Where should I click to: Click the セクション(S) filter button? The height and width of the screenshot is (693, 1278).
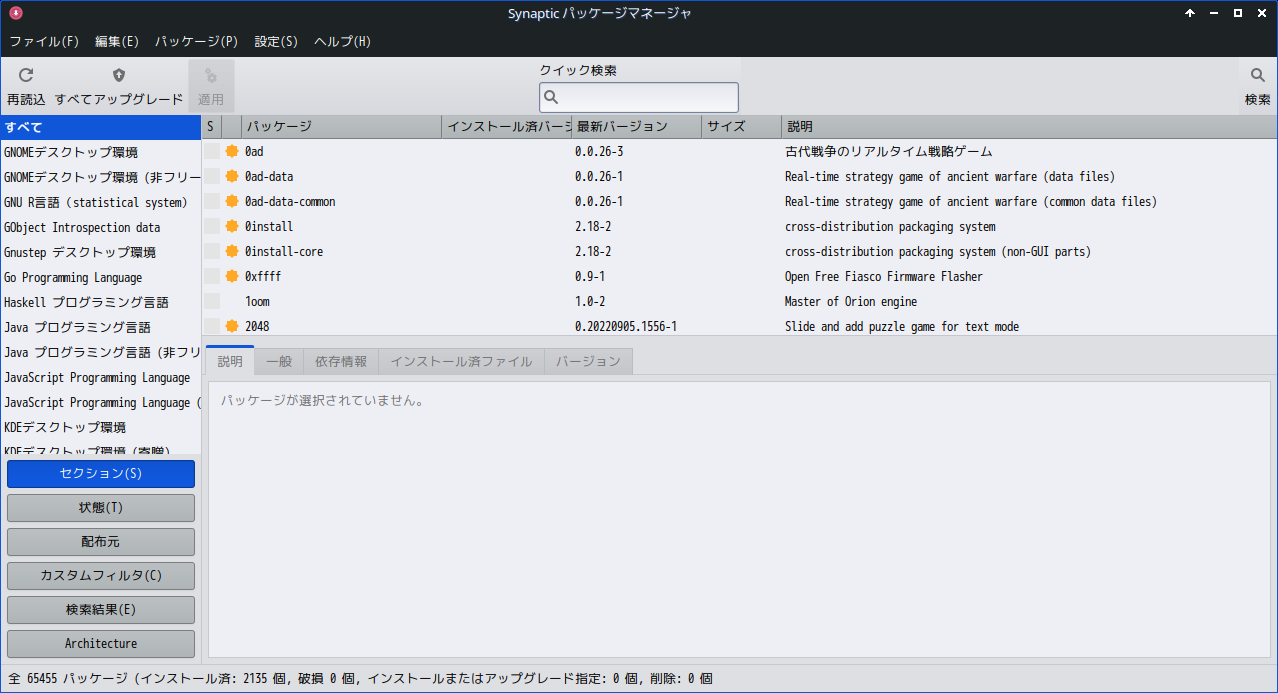click(x=101, y=474)
